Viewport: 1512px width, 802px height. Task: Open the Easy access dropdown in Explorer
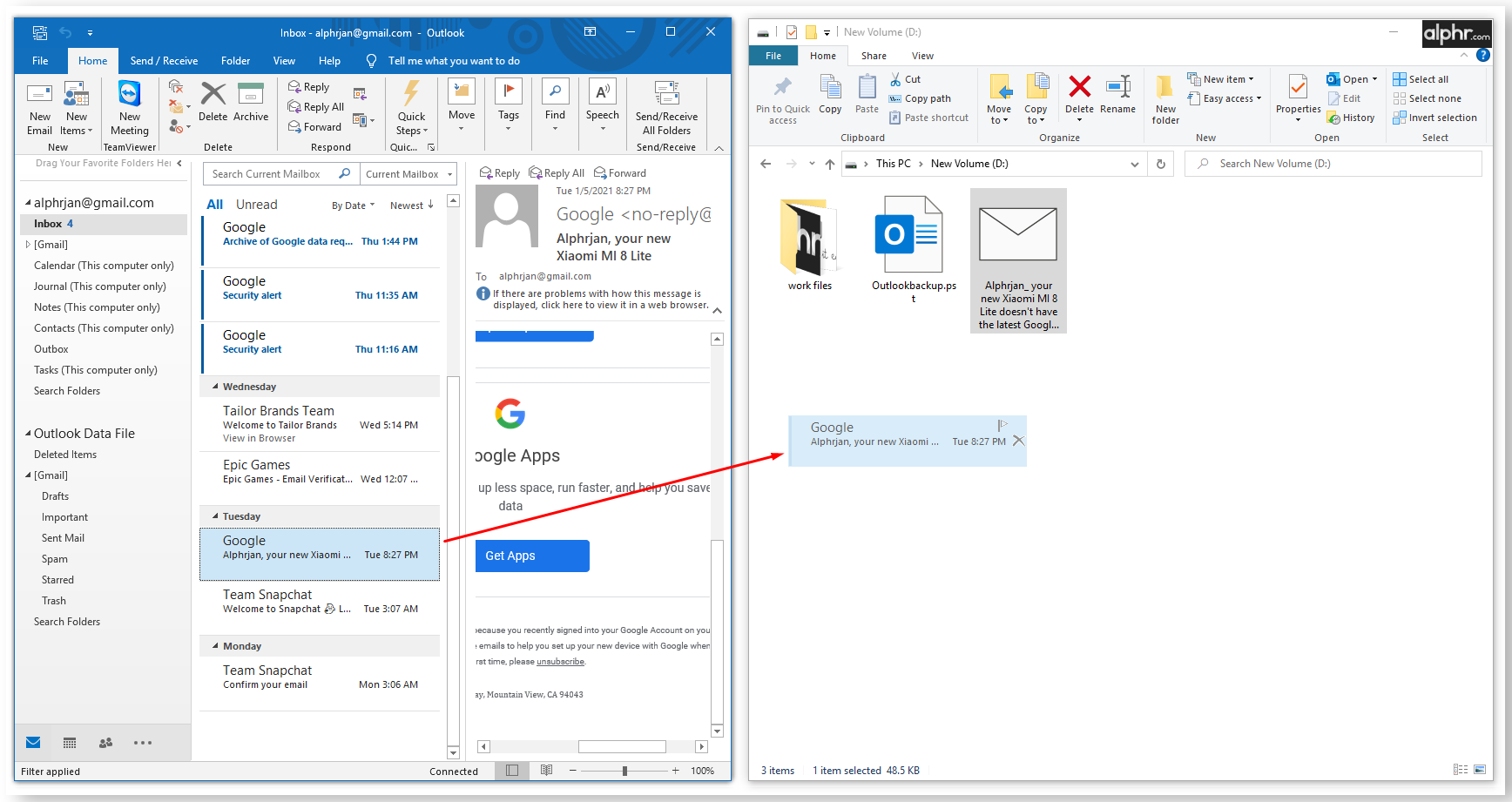coord(1224,98)
